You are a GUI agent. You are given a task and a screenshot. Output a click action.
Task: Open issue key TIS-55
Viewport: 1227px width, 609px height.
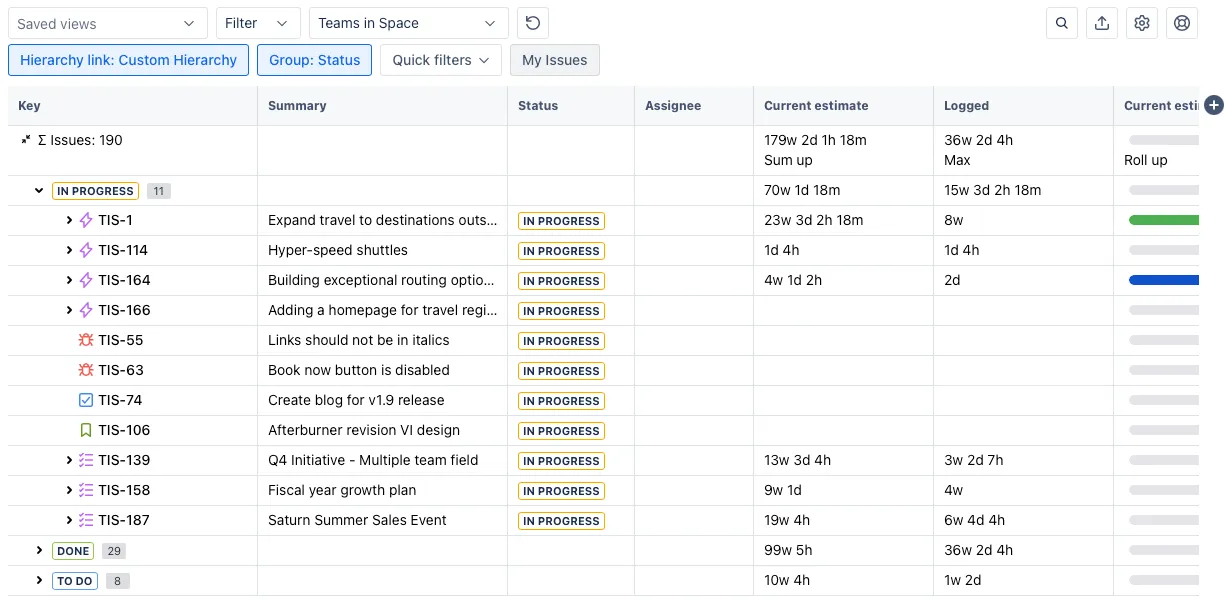click(x=121, y=340)
